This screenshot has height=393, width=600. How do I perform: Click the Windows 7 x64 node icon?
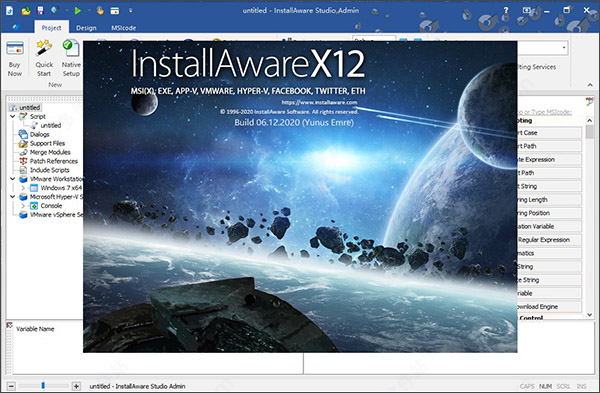coord(34,188)
